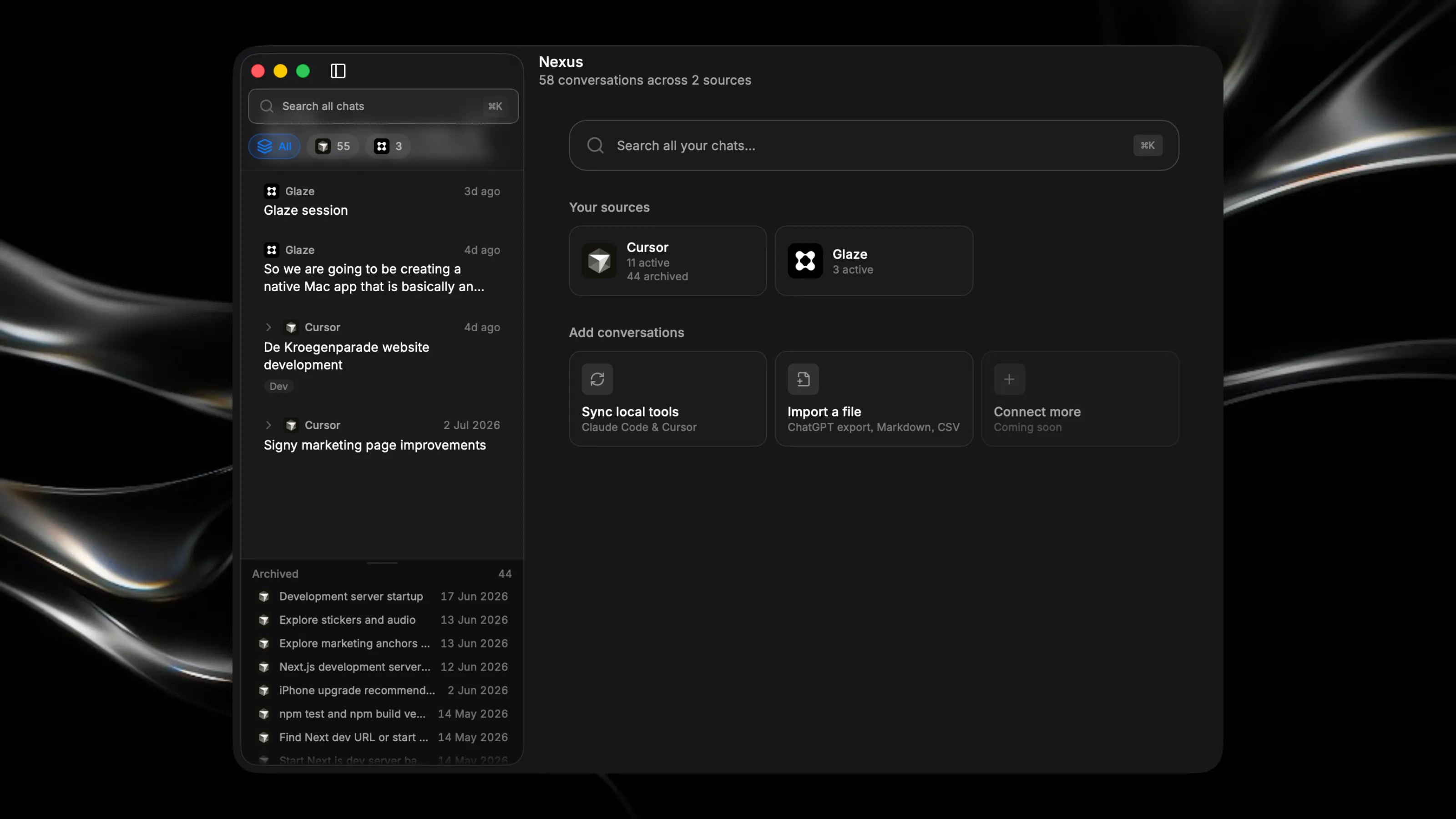Screen dimensions: 1456x819
Task: Click Cursor icon beside Explore stickers and audio
Action: (264, 620)
